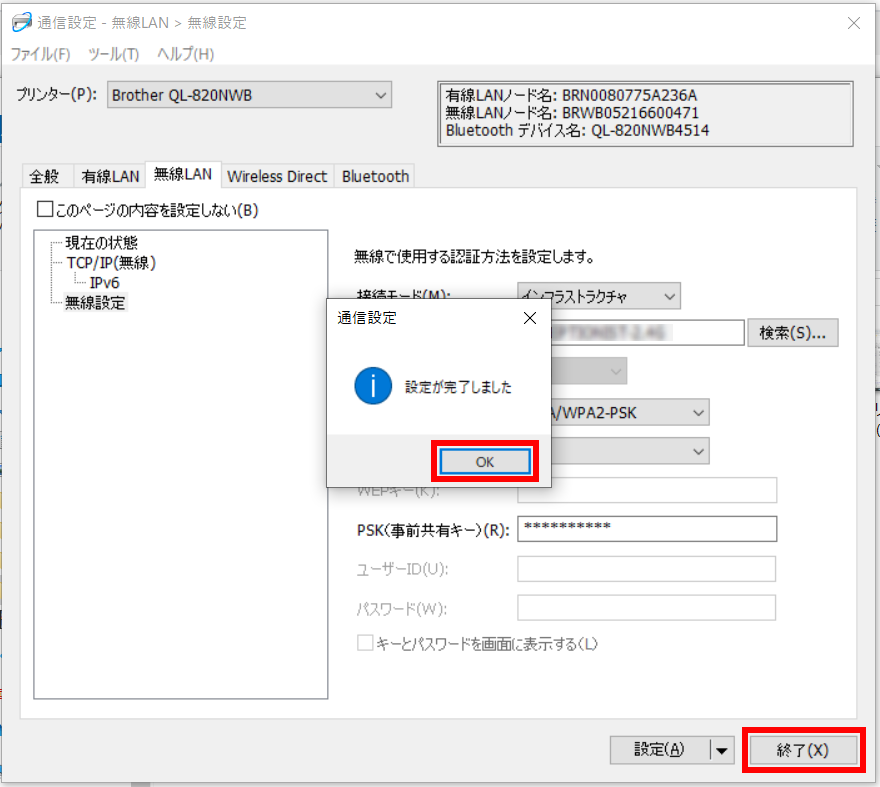Click the PSK(事前共有キー) input field
This screenshot has height=787, width=880.
(647, 529)
